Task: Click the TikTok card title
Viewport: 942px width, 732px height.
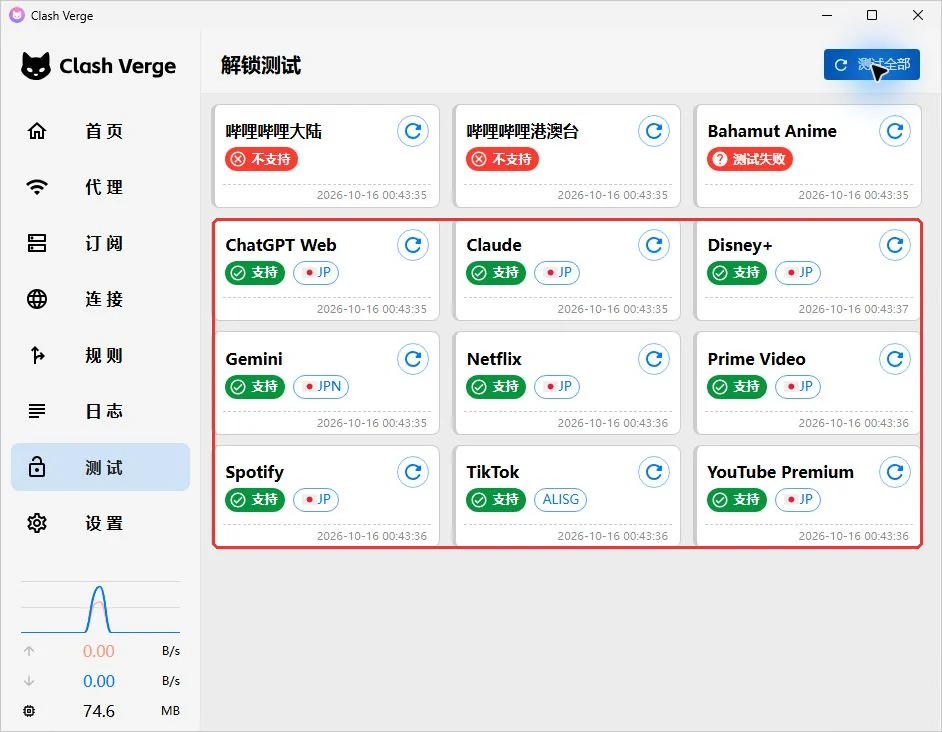Action: (x=493, y=472)
